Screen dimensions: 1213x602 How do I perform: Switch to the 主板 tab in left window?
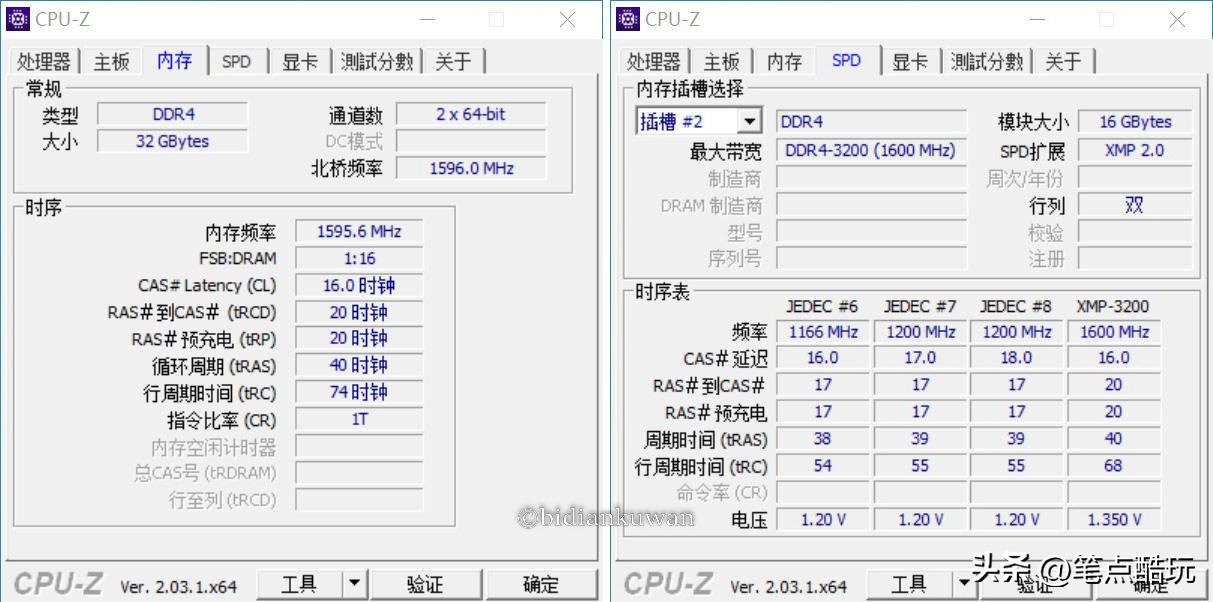tap(111, 60)
